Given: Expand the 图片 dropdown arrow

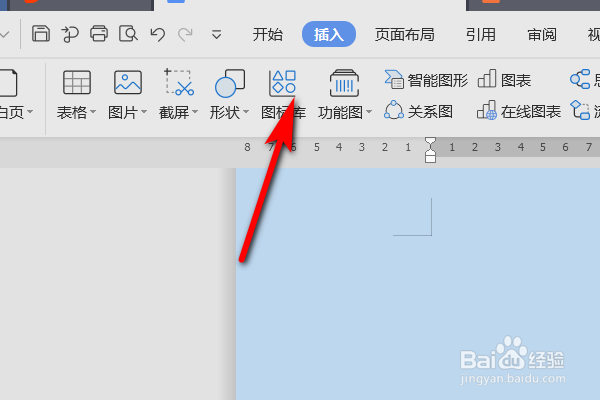Looking at the screenshot, I should point(144,112).
